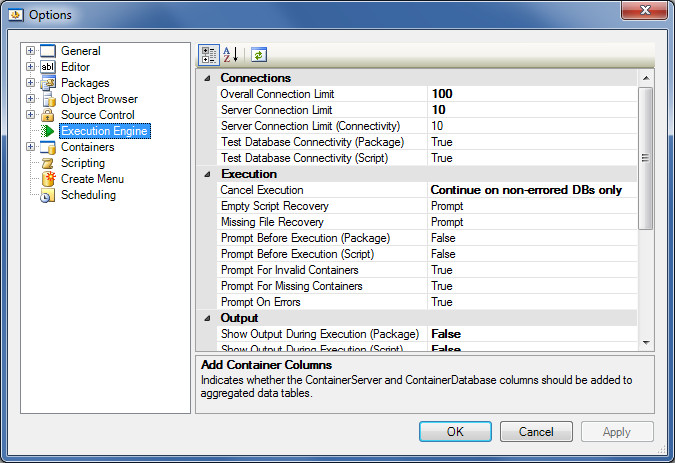Select Object Browser in the options tree
The image size is (675, 463).
pyautogui.click(x=99, y=99)
